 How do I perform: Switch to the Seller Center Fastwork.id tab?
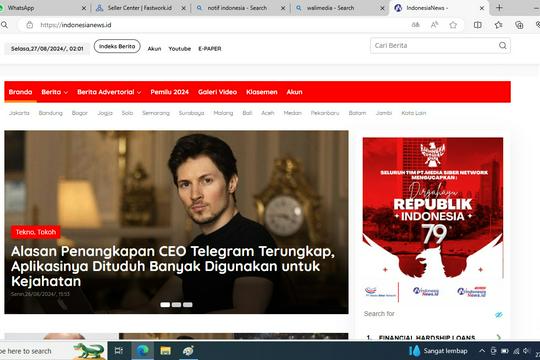click(x=139, y=8)
